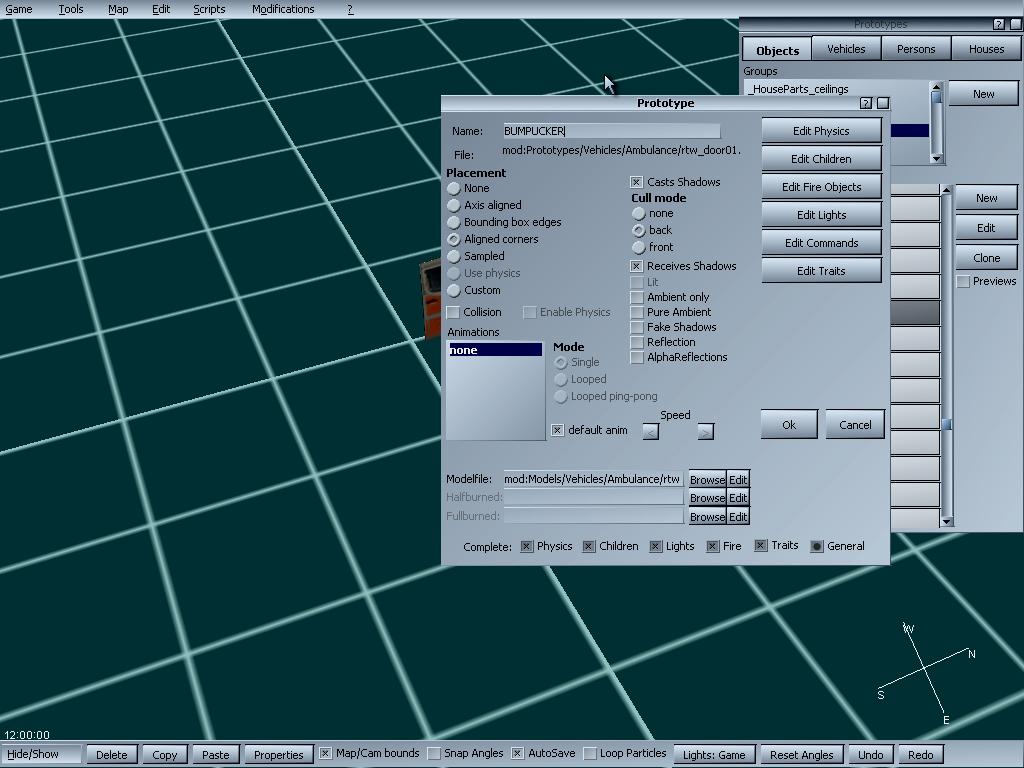
Task: Click the Prototypes panel help icon
Action: (998, 24)
